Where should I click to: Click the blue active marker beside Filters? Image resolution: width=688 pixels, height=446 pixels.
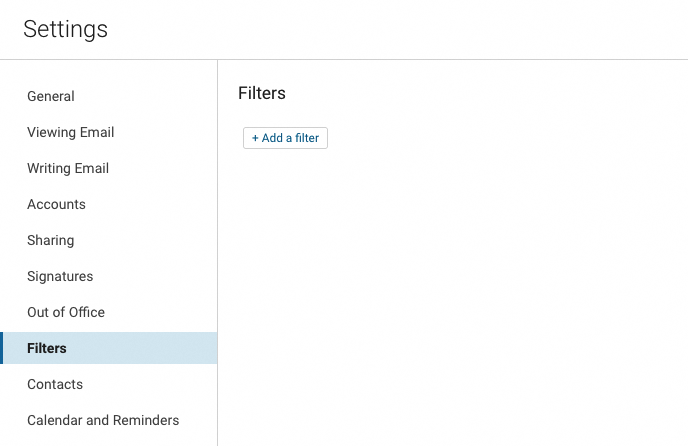[2, 349]
